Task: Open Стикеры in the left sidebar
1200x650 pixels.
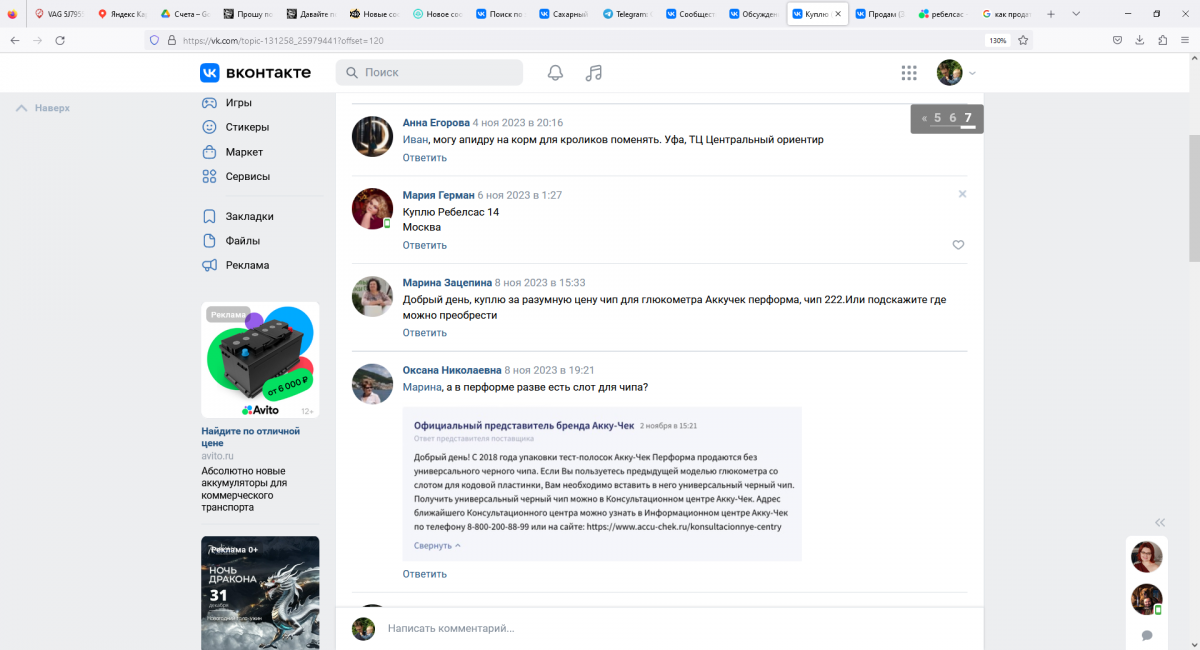Action: pos(246,127)
